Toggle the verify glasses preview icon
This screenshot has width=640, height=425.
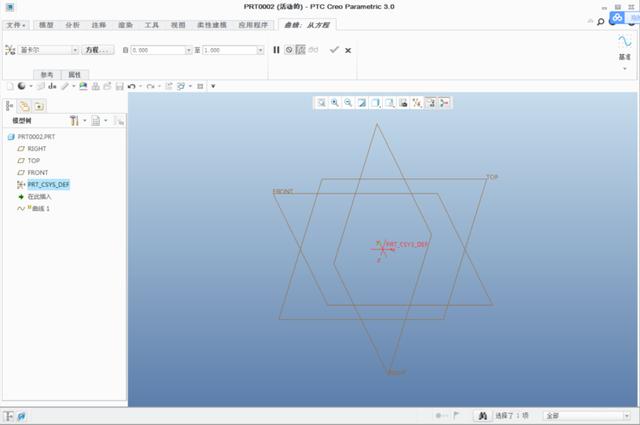click(x=313, y=50)
